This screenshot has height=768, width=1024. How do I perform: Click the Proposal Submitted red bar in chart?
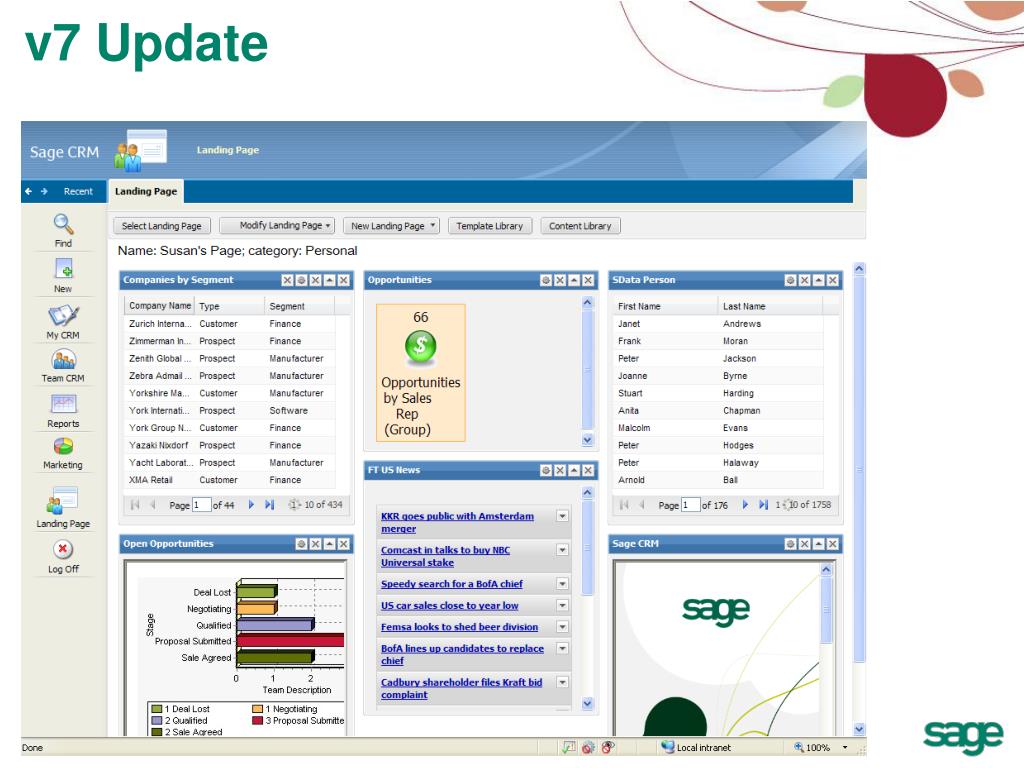(x=291, y=640)
